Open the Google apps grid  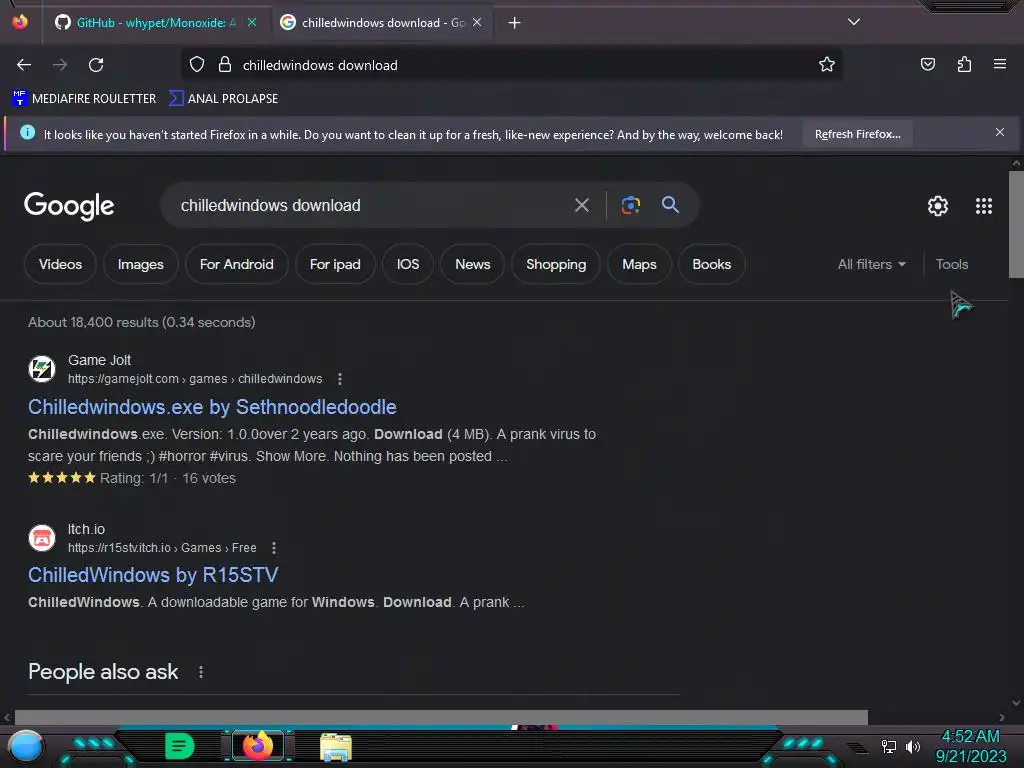[x=984, y=206]
